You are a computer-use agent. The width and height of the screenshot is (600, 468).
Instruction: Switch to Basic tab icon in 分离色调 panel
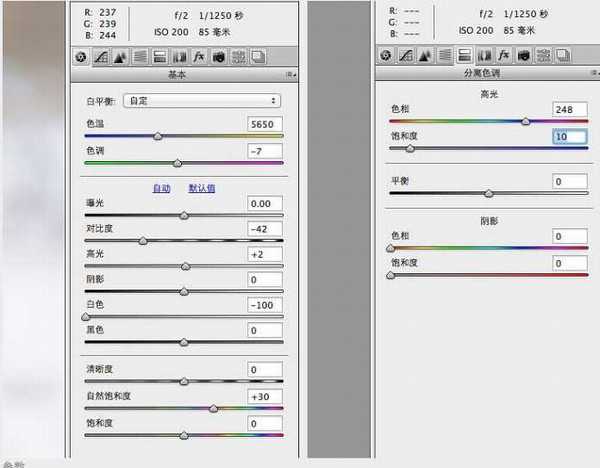coord(386,55)
